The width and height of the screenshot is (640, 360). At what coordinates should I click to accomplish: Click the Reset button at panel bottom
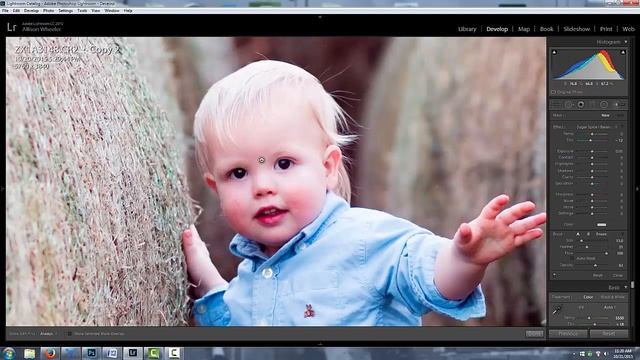609,333
